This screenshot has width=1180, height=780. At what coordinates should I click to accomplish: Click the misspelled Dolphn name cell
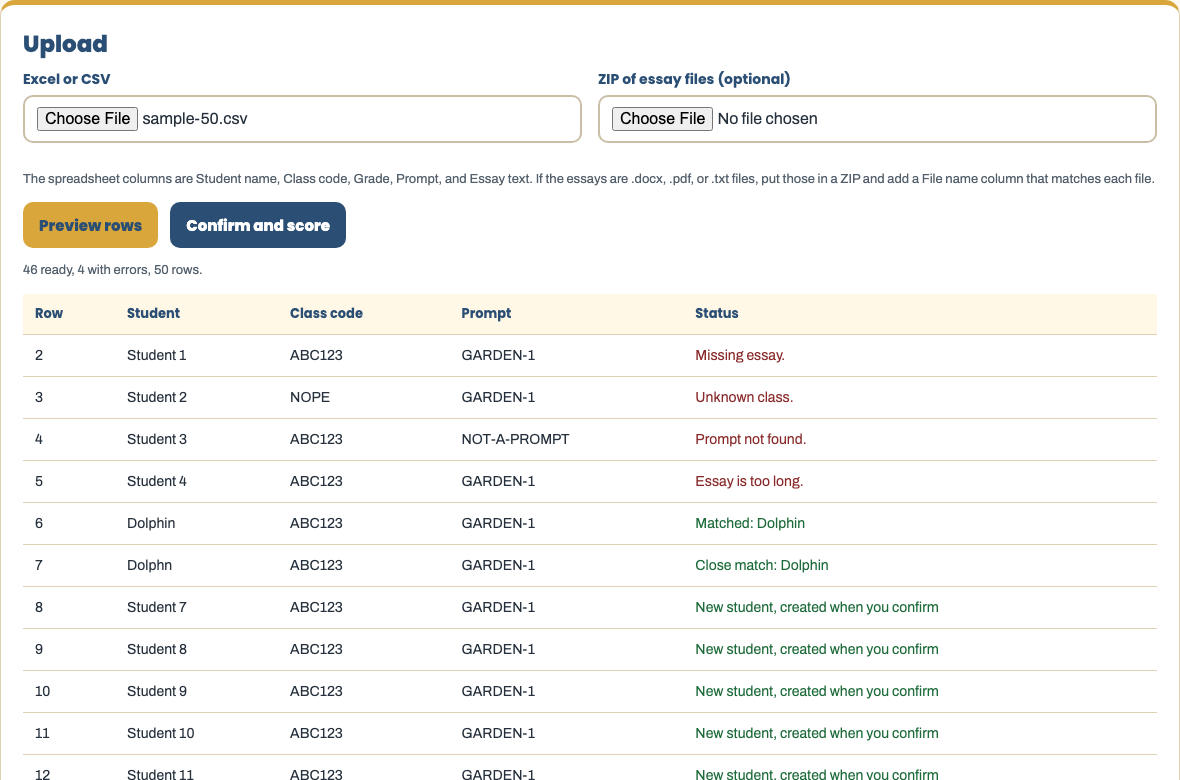[150, 565]
